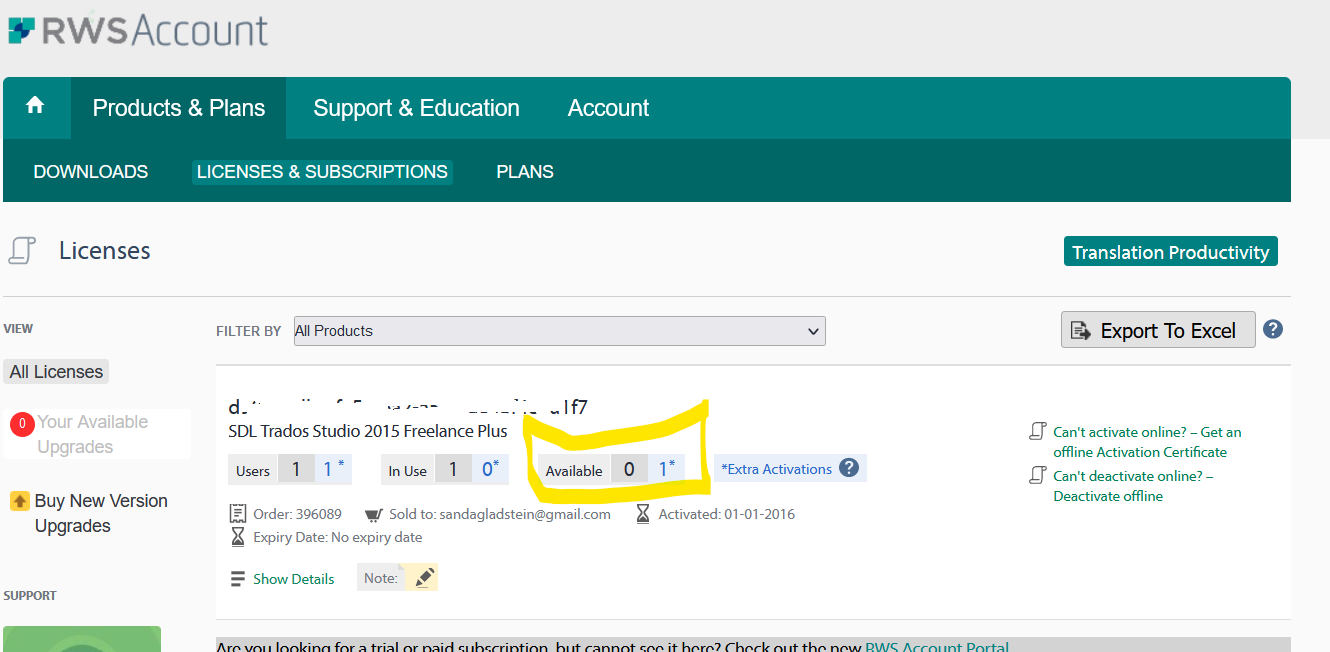
Task: Click the hourglass icon beside Expiry Date
Action: pyautogui.click(x=238, y=537)
